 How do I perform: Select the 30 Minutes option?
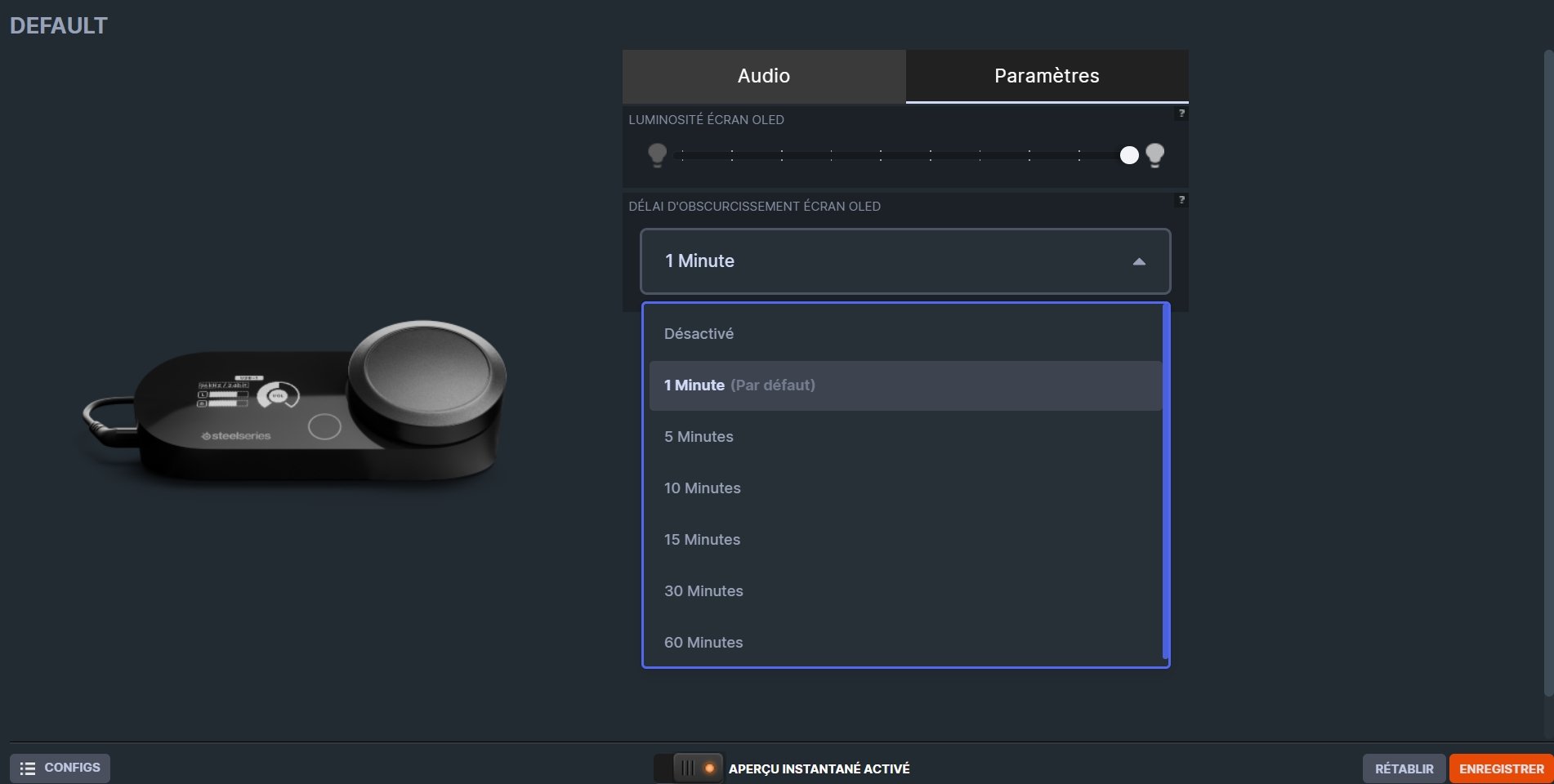tap(905, 591)
